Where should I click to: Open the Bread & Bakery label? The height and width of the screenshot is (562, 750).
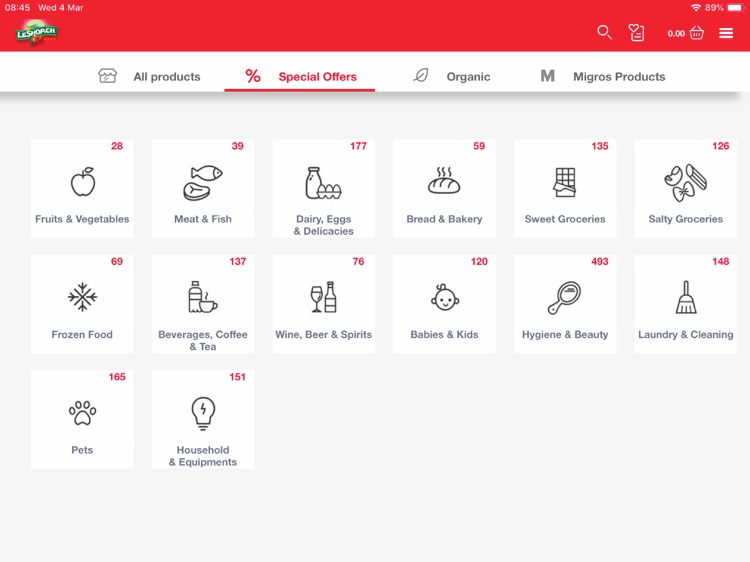click(x=444, y=219)
